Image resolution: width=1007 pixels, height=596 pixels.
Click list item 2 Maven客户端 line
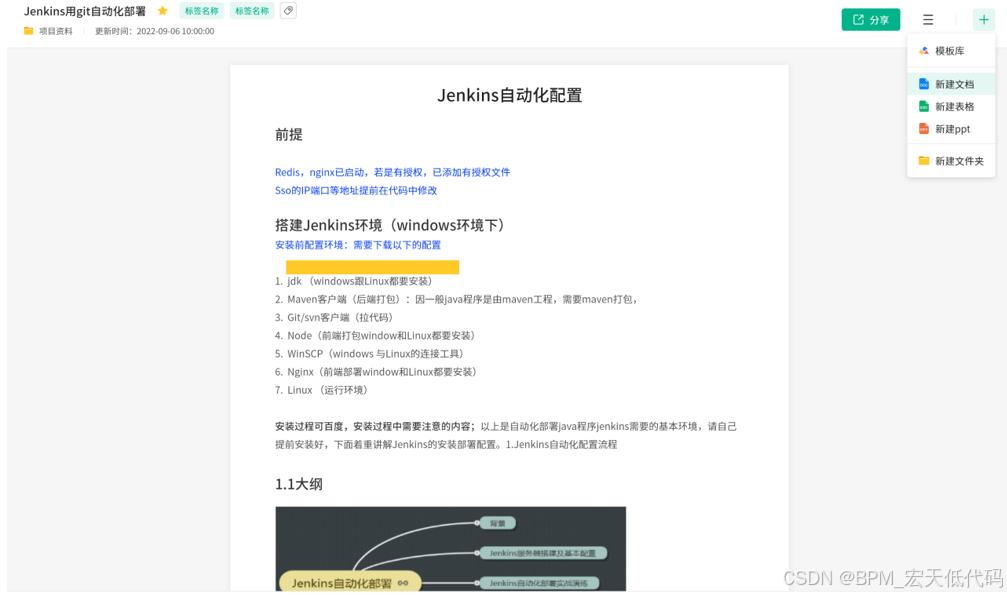[x=458, y=299]
